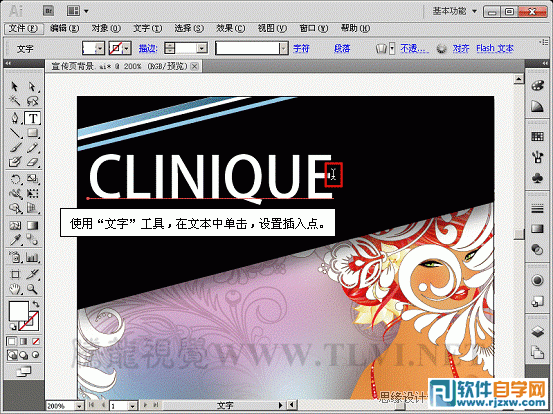Select the Gradient tool
The width and height of the screenshot is (553, 414).
[x=32, y=225]
